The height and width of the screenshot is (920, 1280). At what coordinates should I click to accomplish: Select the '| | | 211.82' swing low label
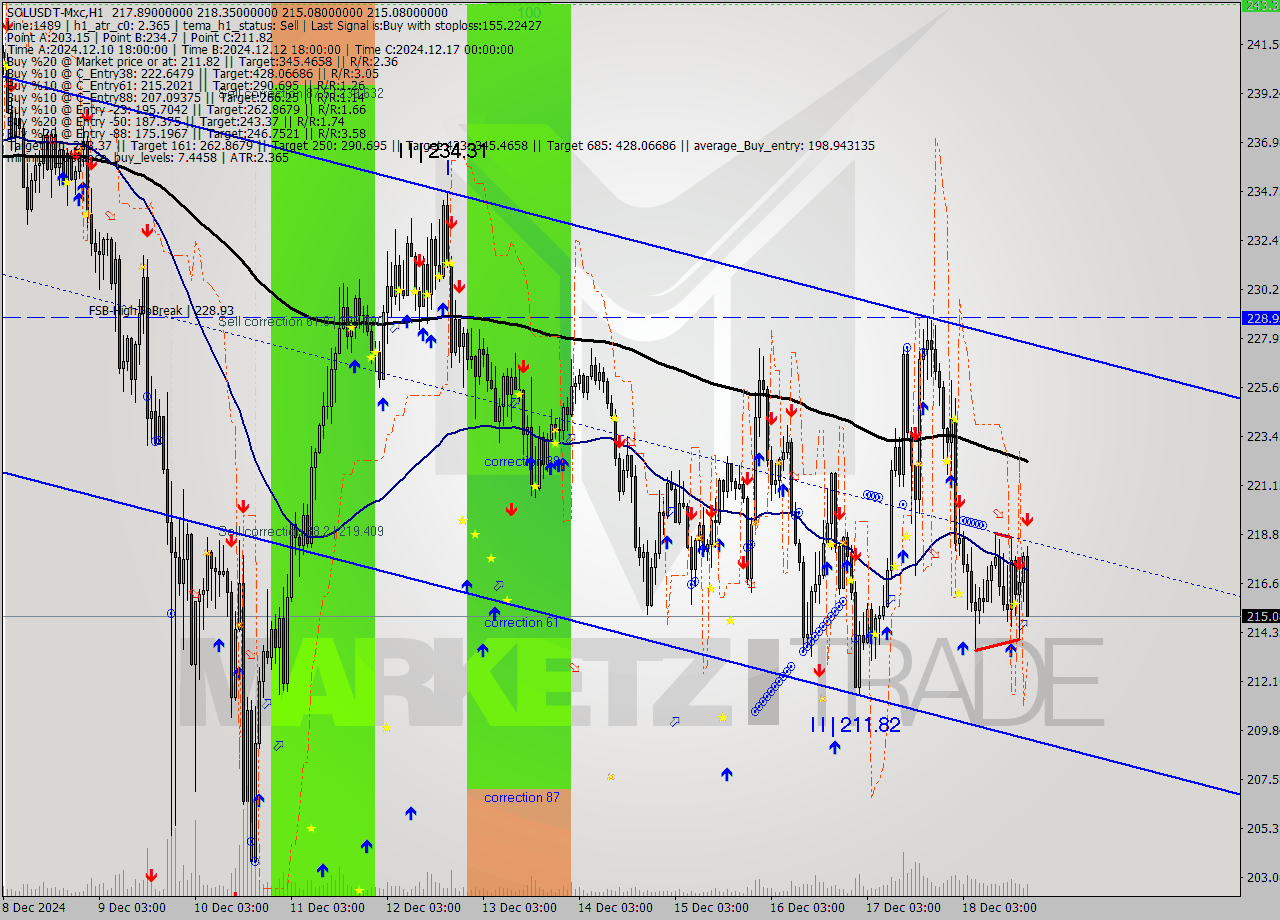tap(855, 724)
